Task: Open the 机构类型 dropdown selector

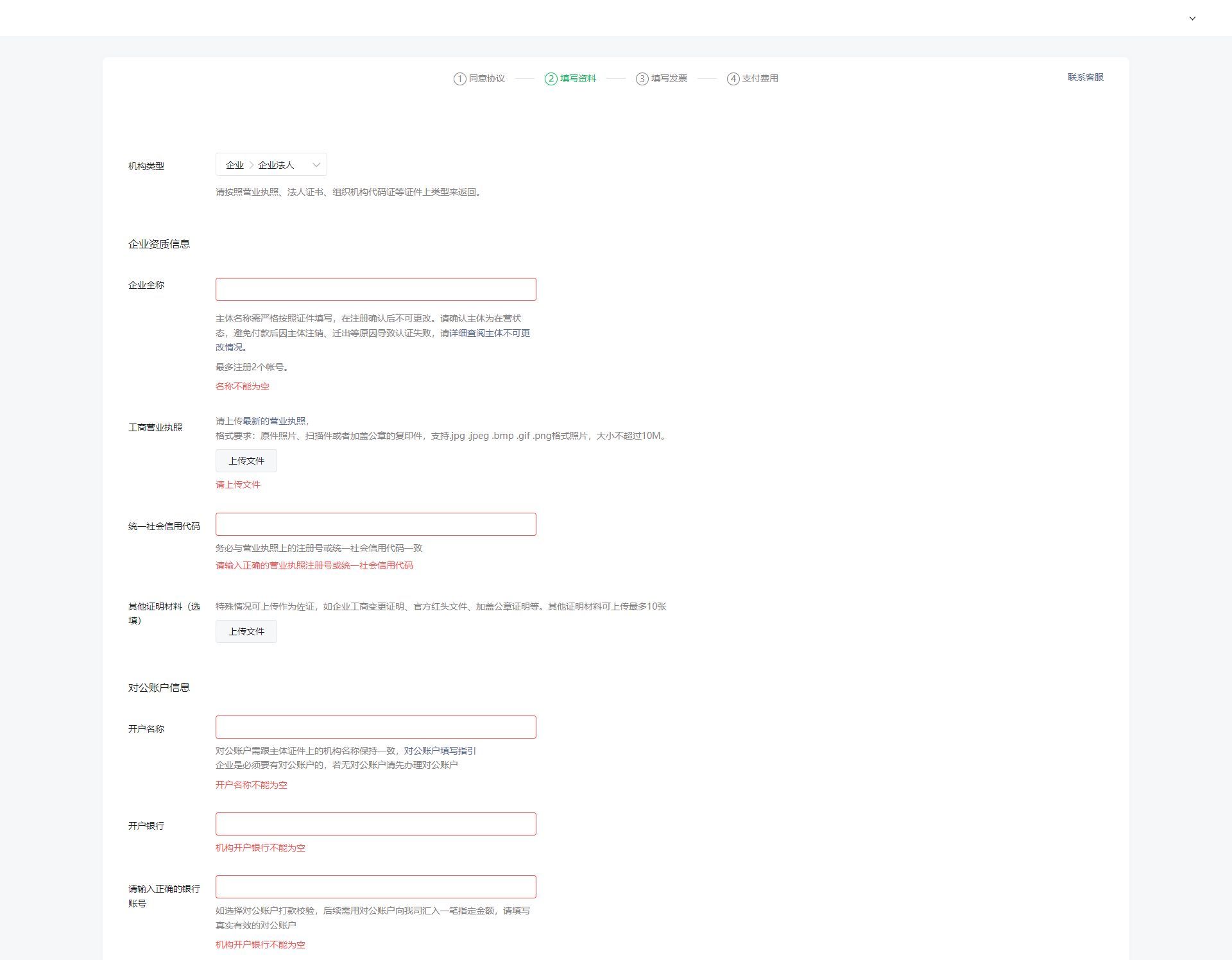Action: tap(271, 165)
